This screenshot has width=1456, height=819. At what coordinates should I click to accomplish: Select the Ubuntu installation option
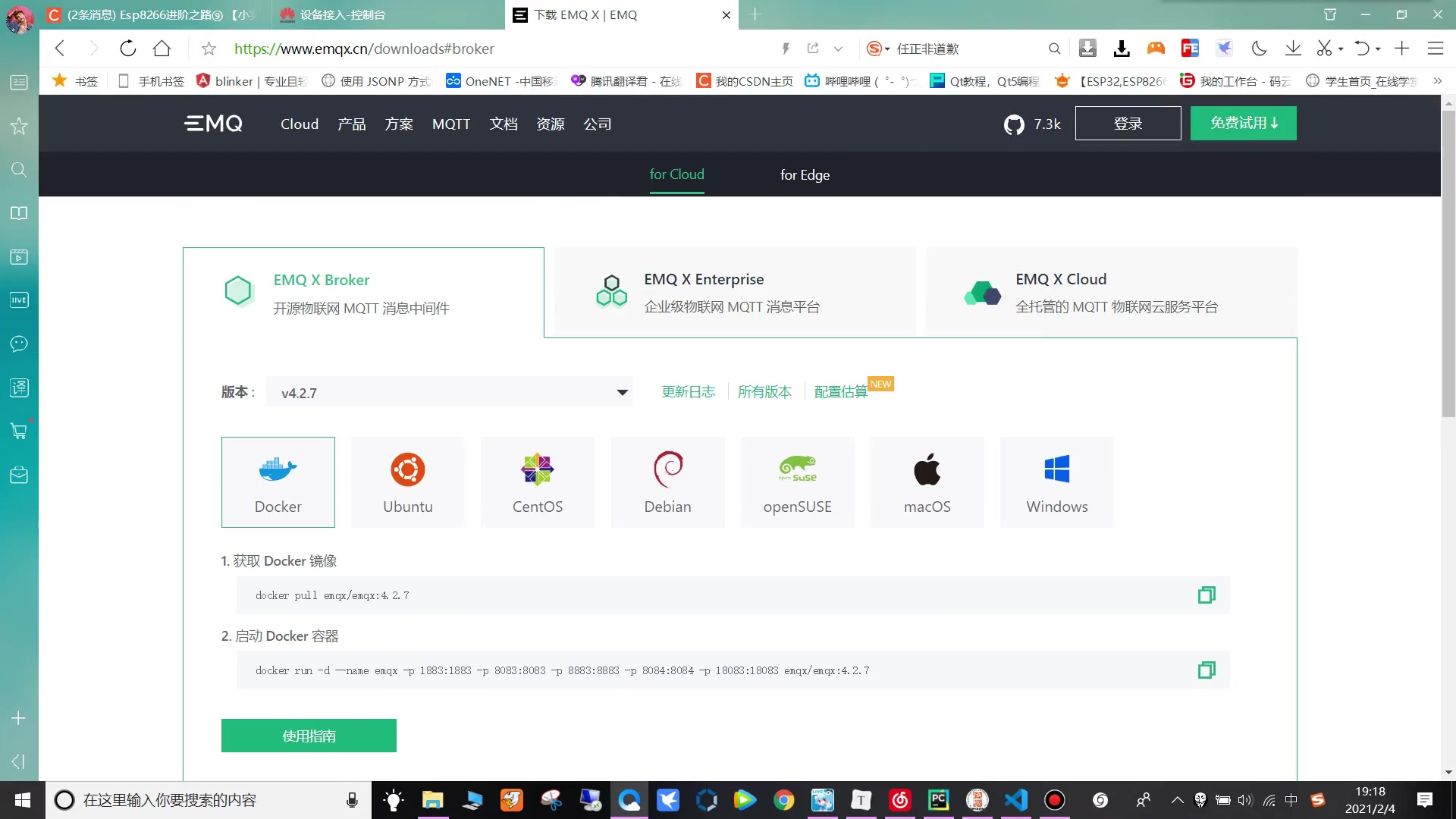[408, 482]
